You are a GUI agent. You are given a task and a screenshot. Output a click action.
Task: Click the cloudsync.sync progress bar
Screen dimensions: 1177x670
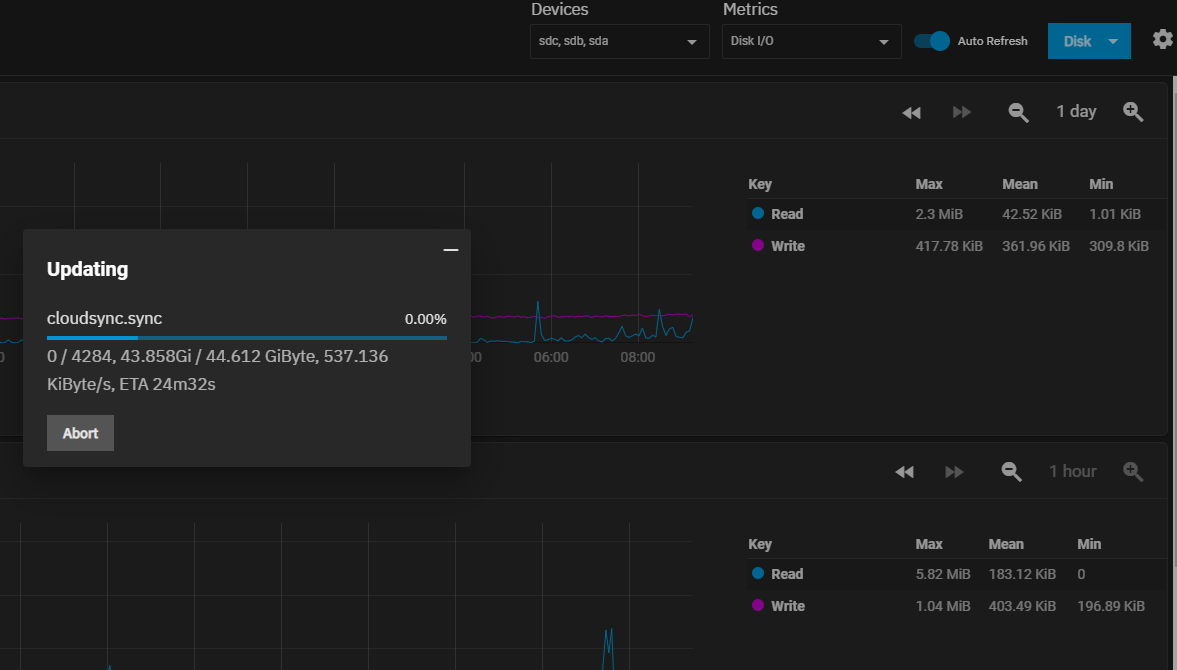point(247,338)
